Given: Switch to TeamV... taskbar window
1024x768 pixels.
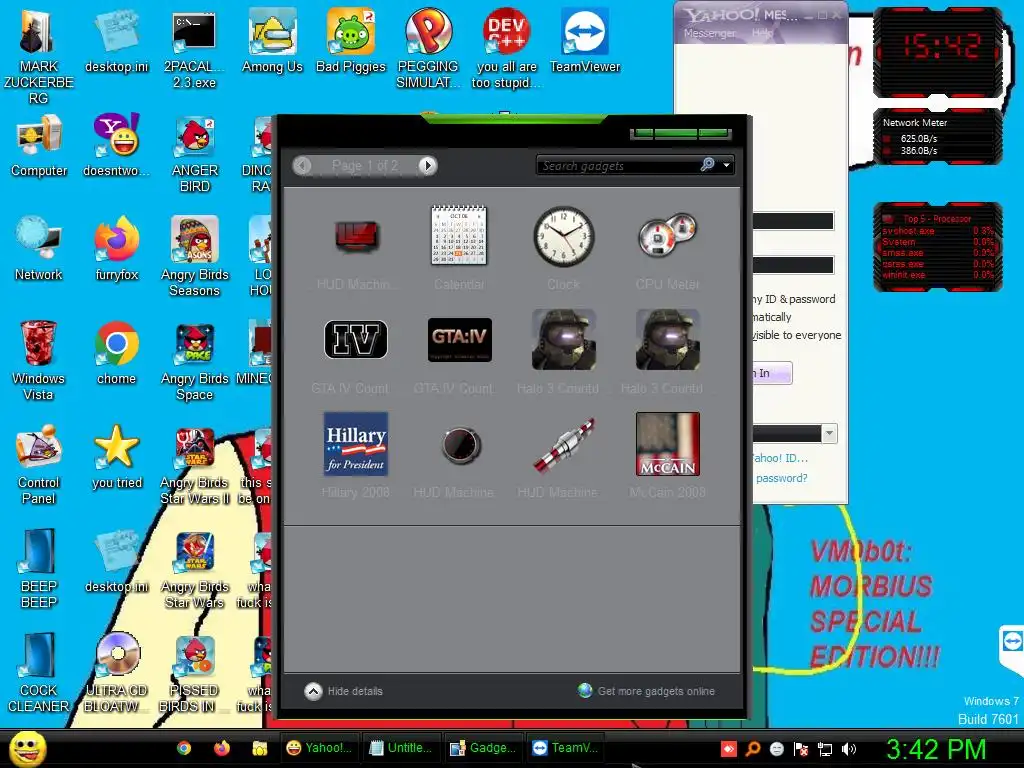Looking at the screenshot, I should click(565, 748).
